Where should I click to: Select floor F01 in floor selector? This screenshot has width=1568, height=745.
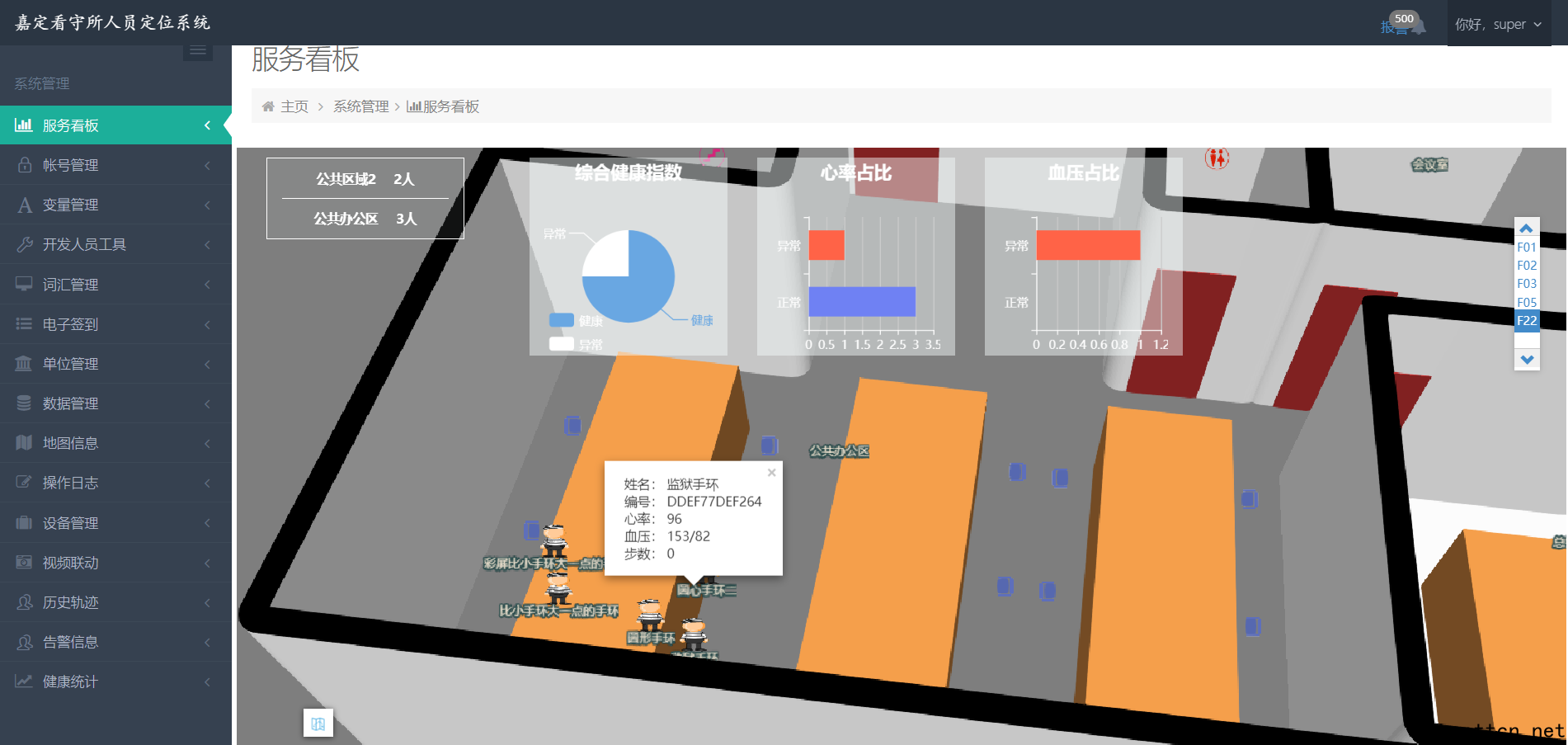(1526, 248)
